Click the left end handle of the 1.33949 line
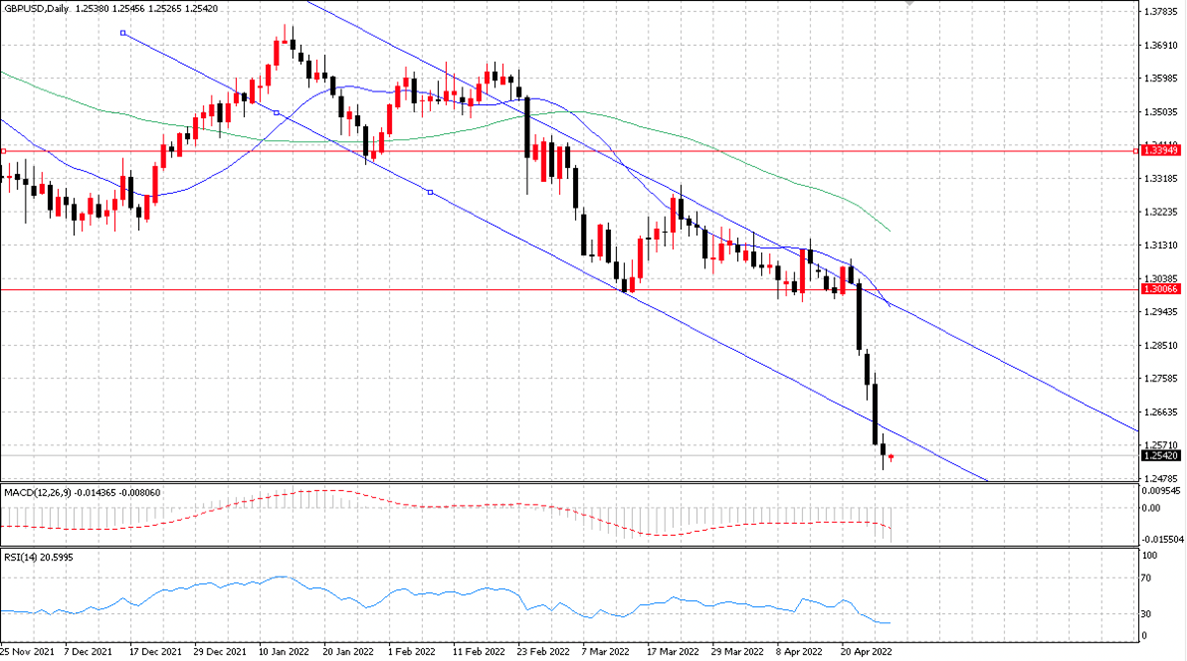The height and width of the screenshot is (661, 1187). 3,151
